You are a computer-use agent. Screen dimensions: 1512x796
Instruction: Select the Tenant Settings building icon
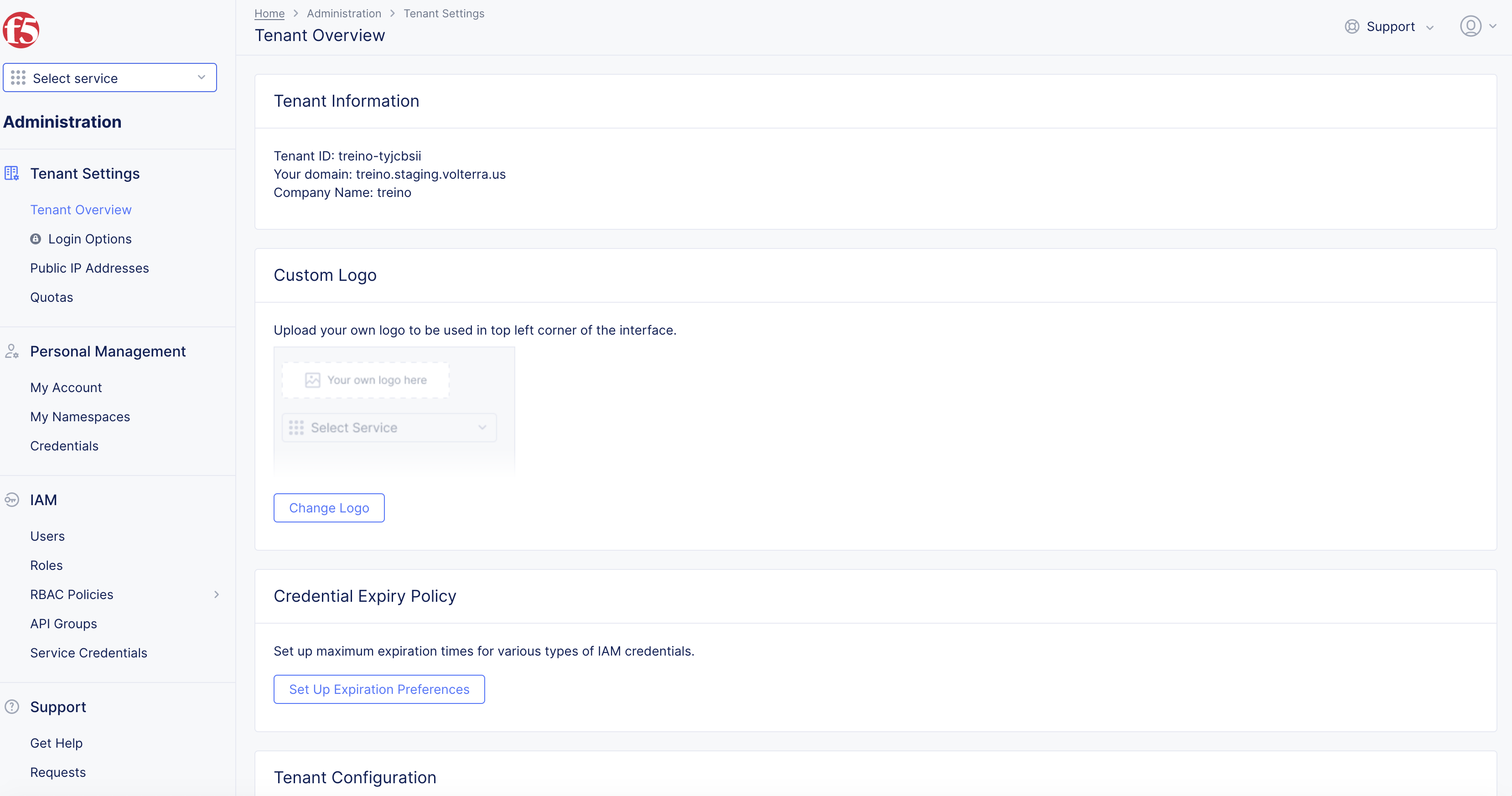[11, 173]
